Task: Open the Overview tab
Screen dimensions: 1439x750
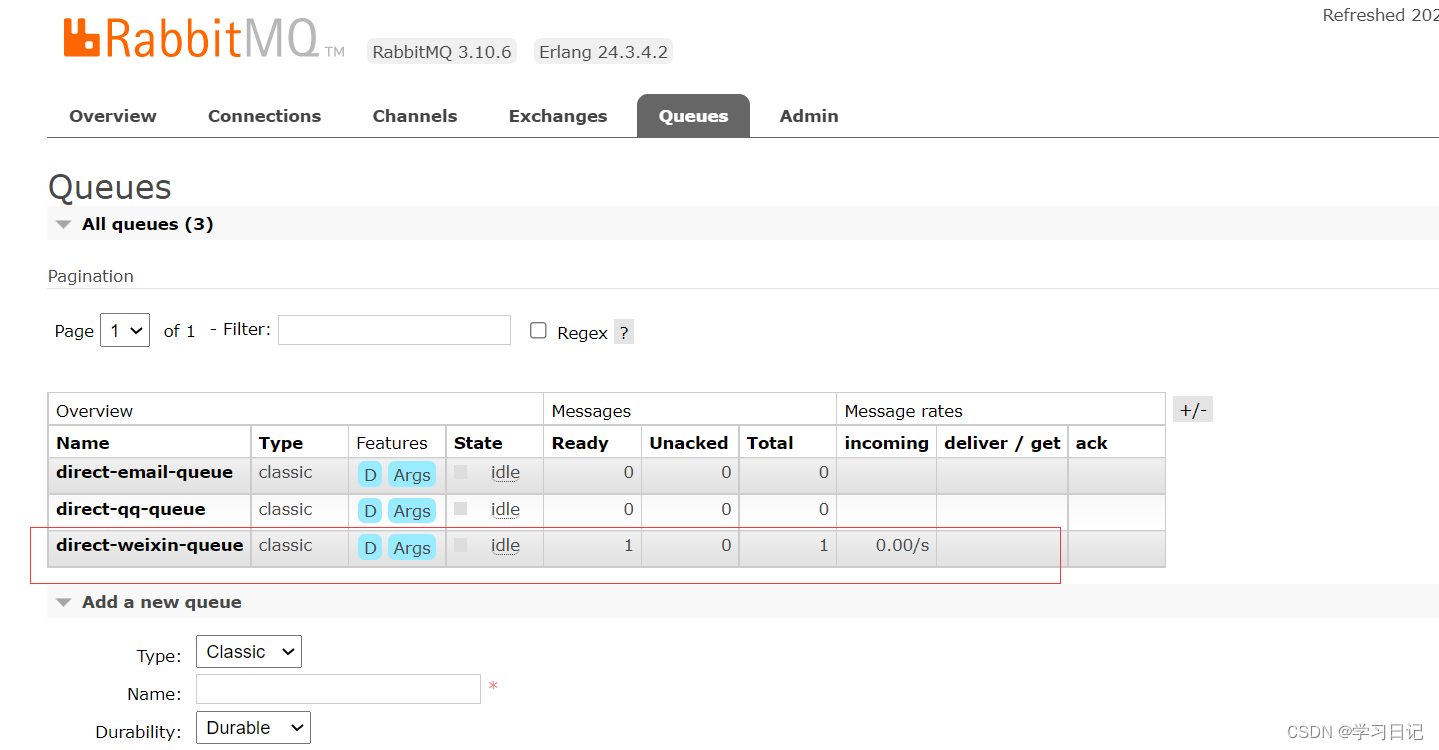Action: 113,116
